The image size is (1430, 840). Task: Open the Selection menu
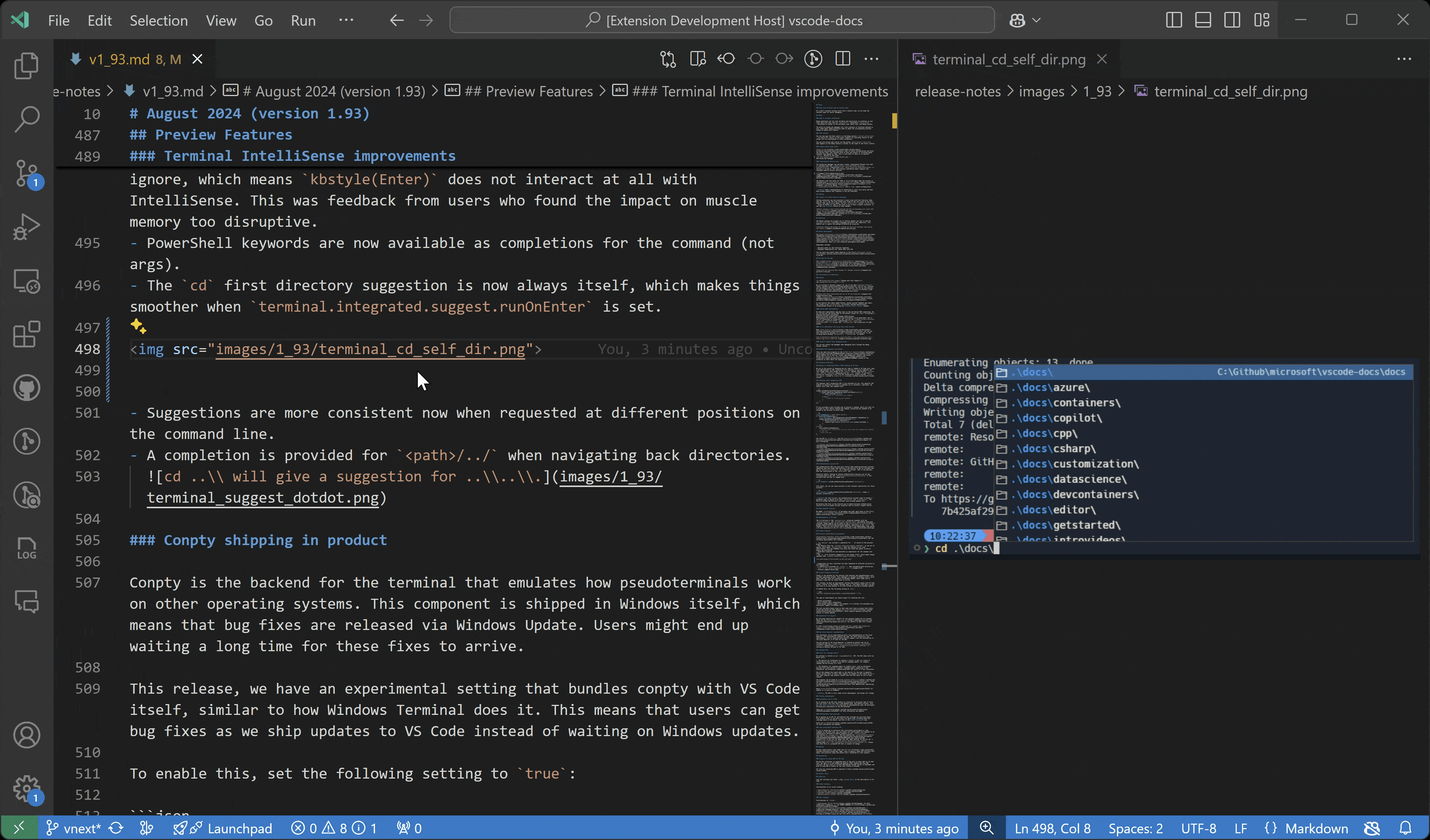[x=159, y=20]
